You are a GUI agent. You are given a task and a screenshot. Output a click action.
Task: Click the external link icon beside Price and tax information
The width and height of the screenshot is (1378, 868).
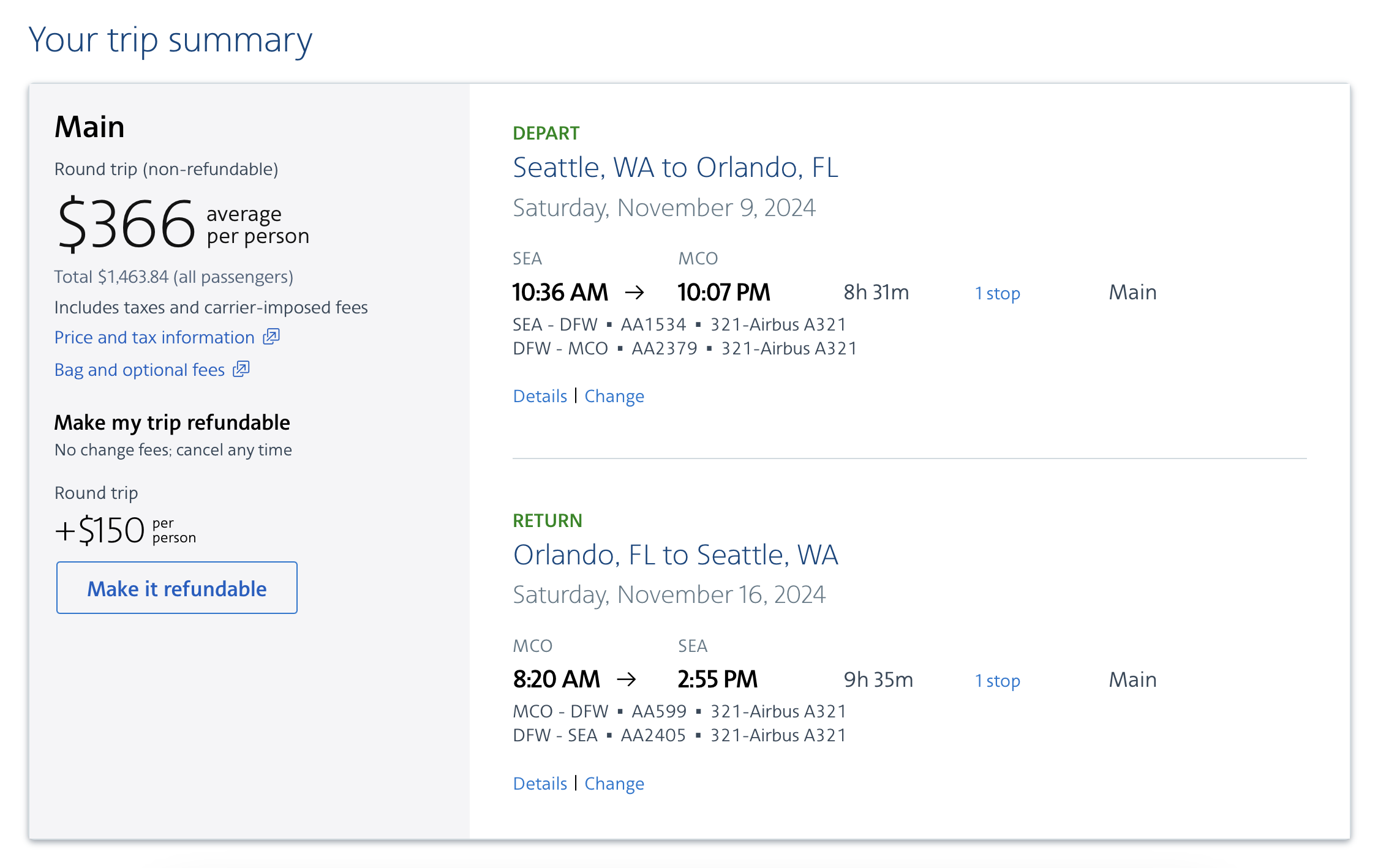click(271, 337)
